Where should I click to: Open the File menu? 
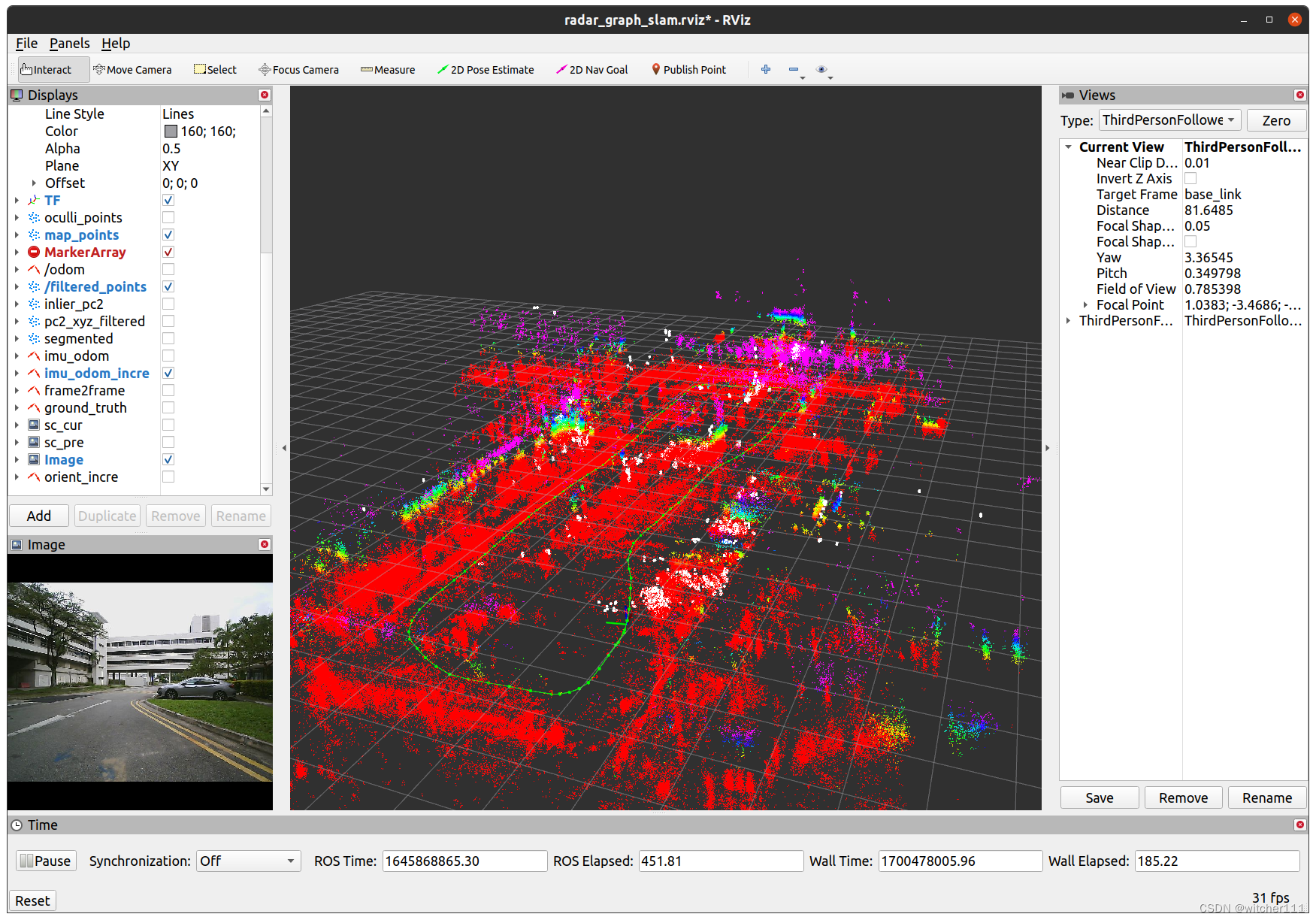pos(26,44)
